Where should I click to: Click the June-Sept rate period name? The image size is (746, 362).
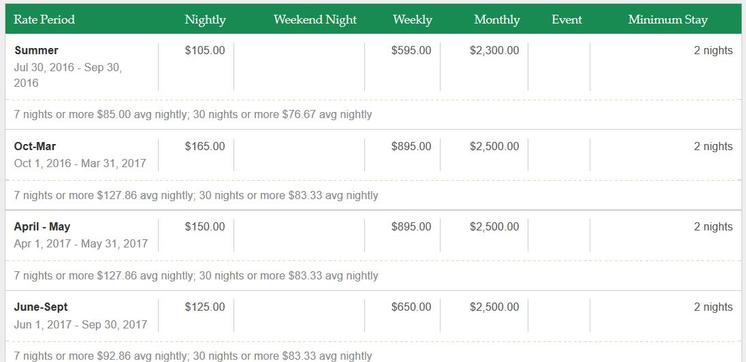pyautogui.click(x=40, y=307)
